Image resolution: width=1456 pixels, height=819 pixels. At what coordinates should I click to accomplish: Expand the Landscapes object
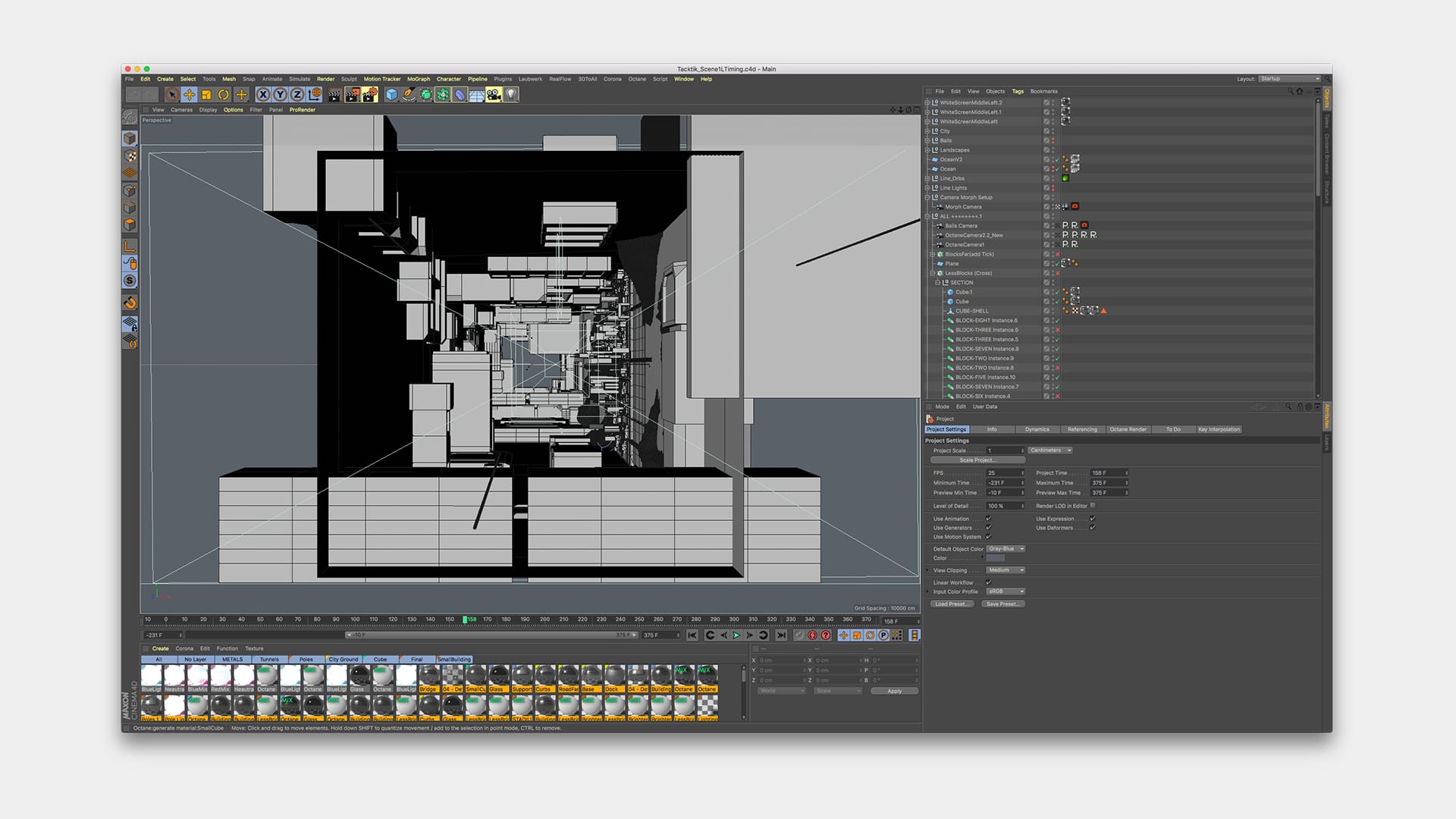click(927, 150)
